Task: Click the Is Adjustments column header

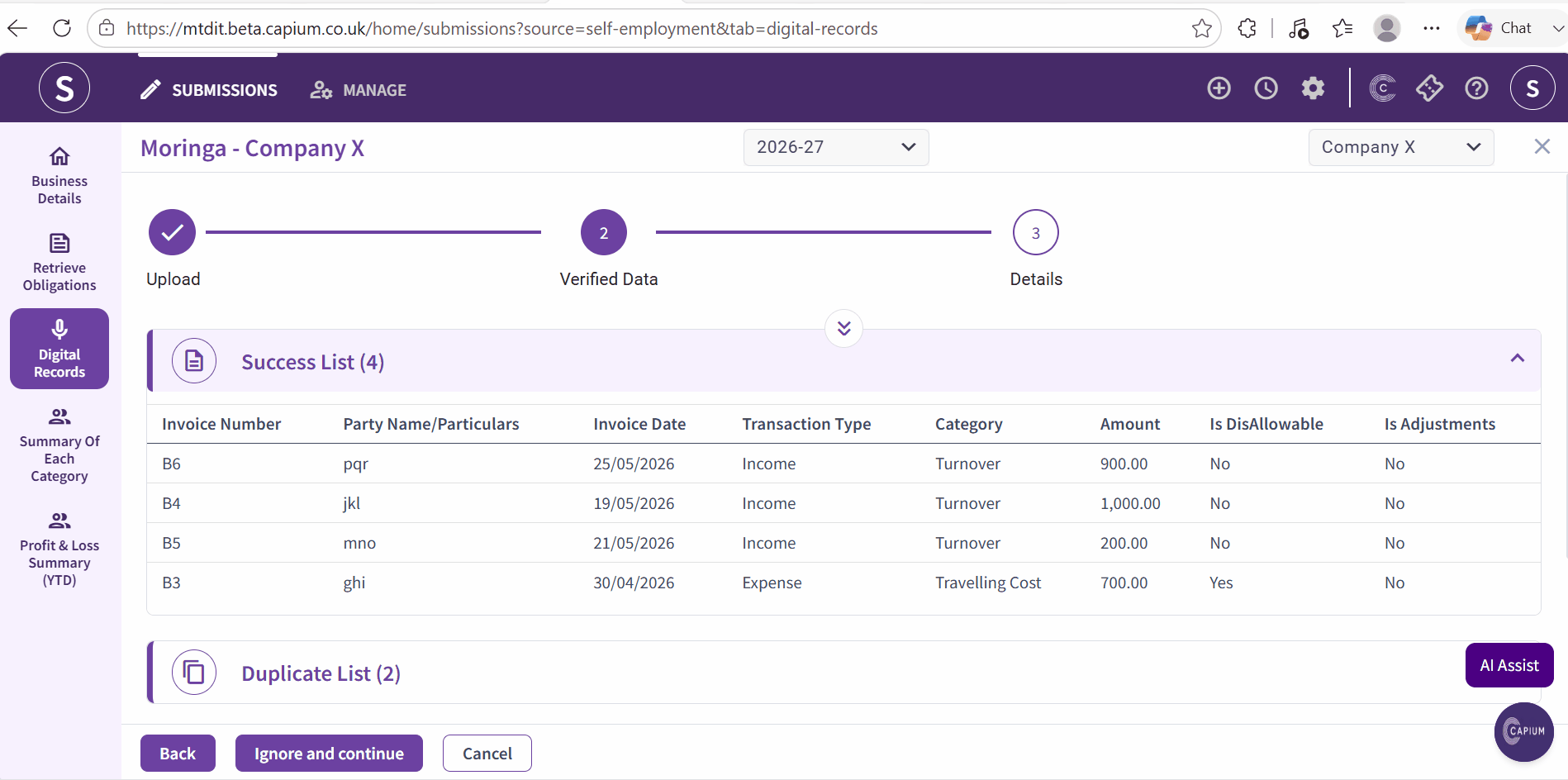Action: click(x=1440, y=424)
